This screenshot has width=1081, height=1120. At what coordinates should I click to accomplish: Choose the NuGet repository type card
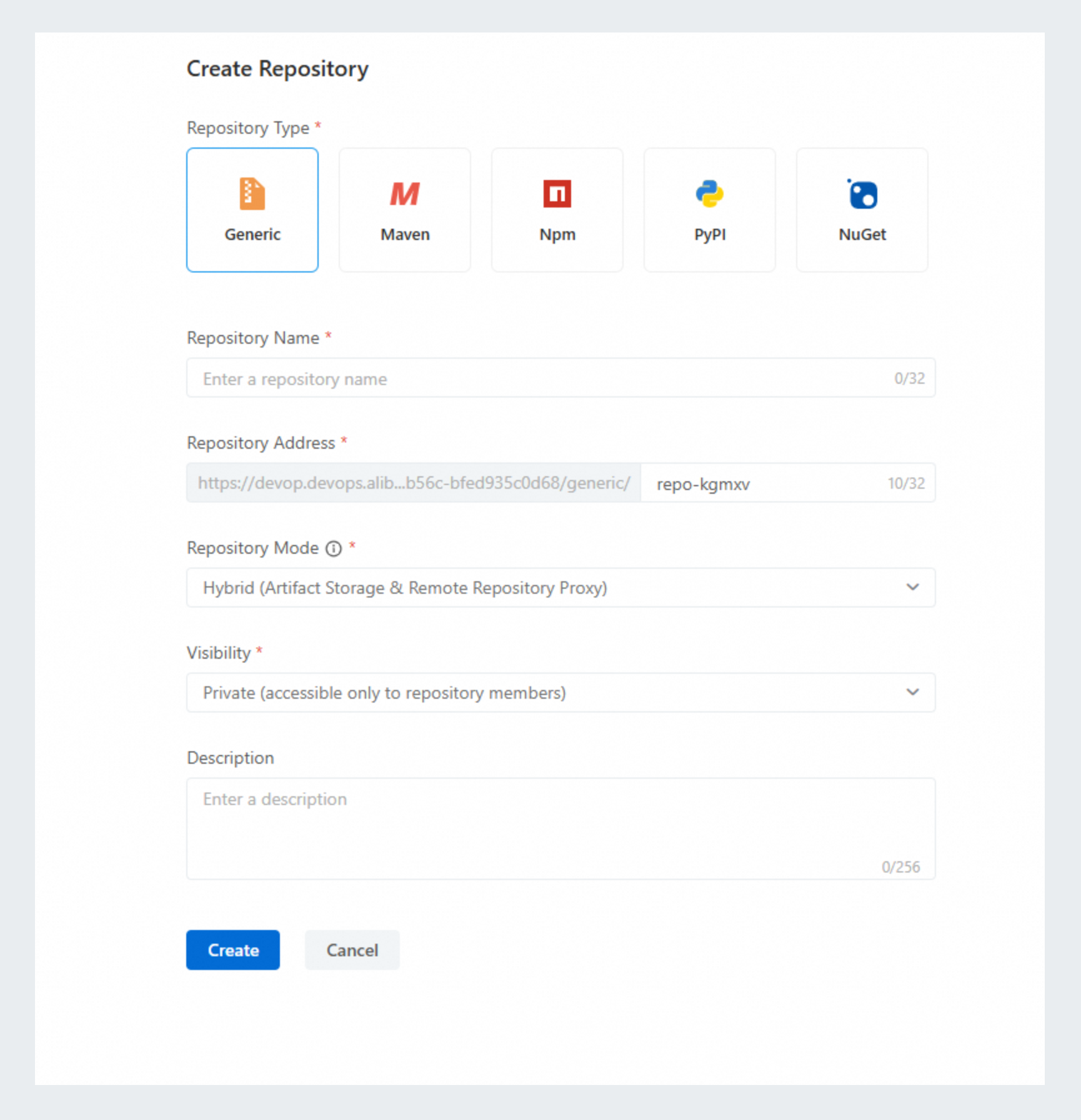pos(862,210)
